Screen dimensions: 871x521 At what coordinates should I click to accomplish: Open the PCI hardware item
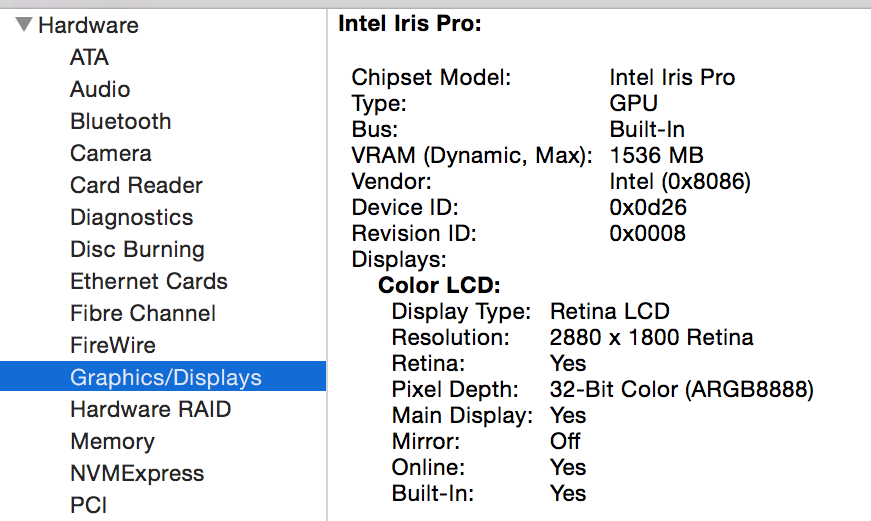88,505
